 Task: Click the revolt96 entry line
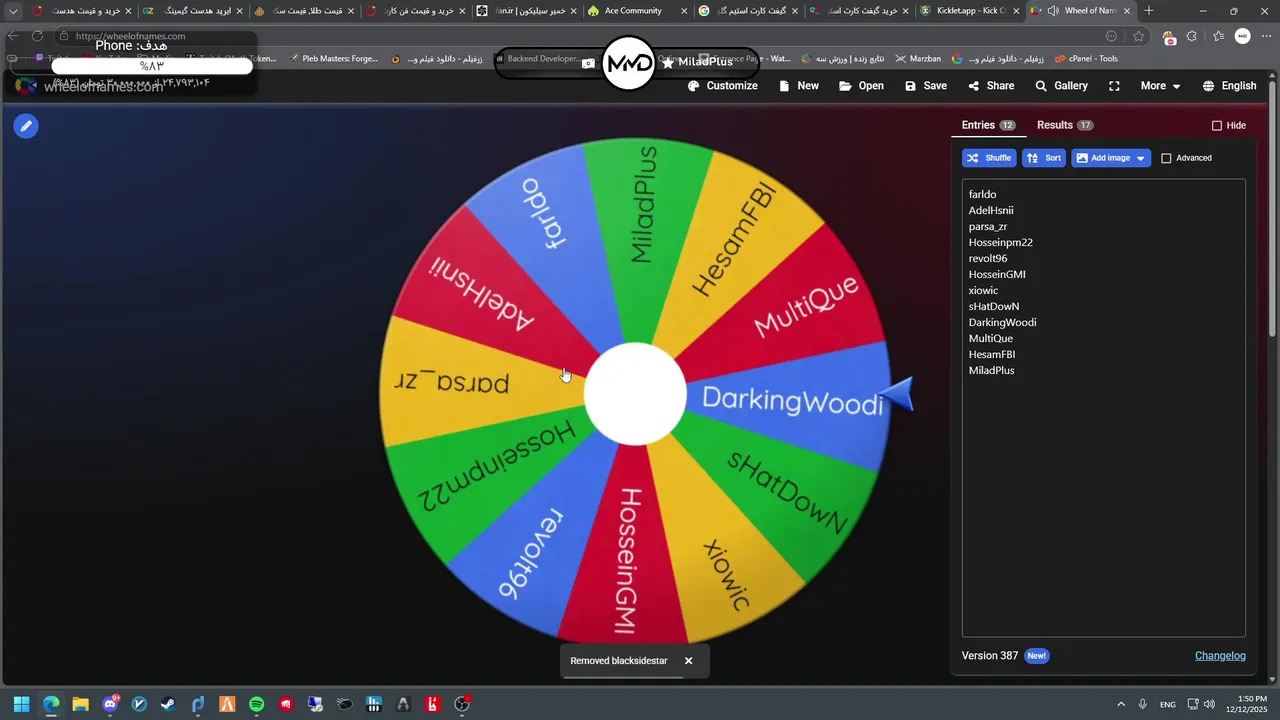coord(987,258)
